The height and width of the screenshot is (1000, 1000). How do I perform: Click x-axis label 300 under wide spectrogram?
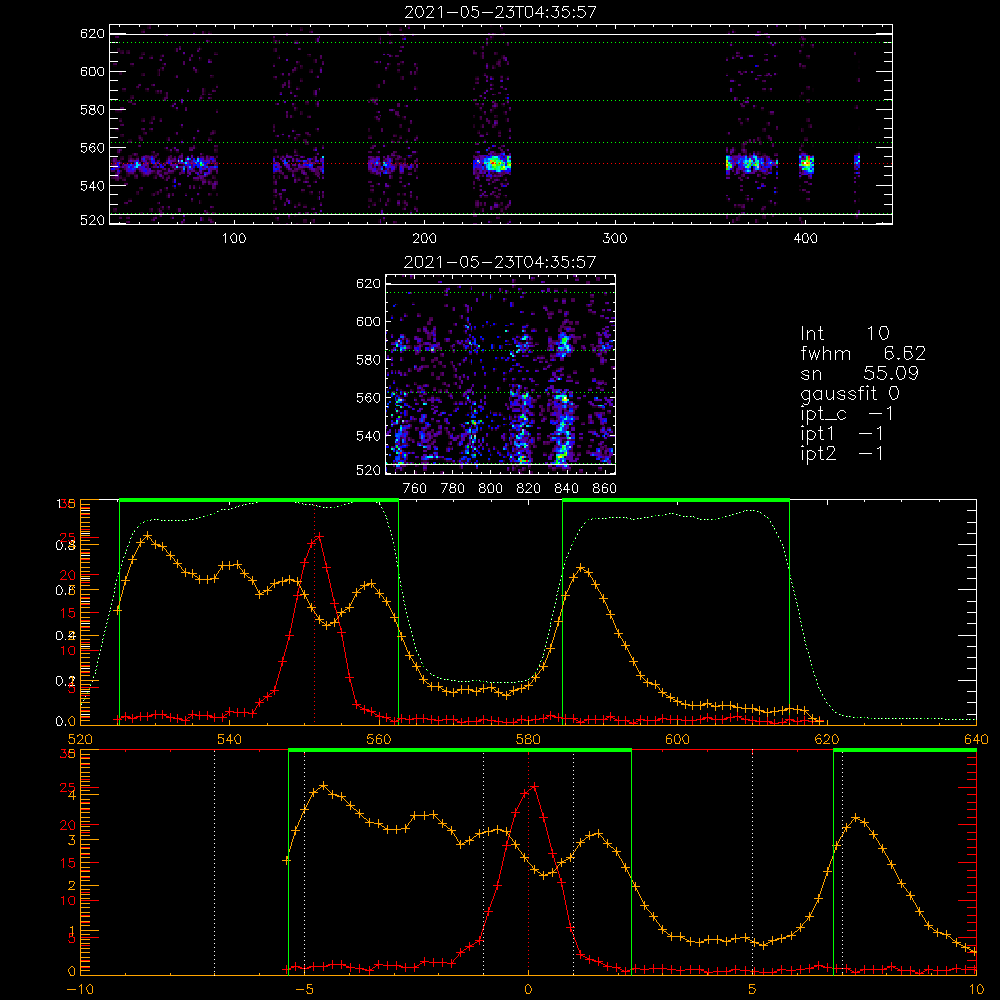(x=615, y=239)
